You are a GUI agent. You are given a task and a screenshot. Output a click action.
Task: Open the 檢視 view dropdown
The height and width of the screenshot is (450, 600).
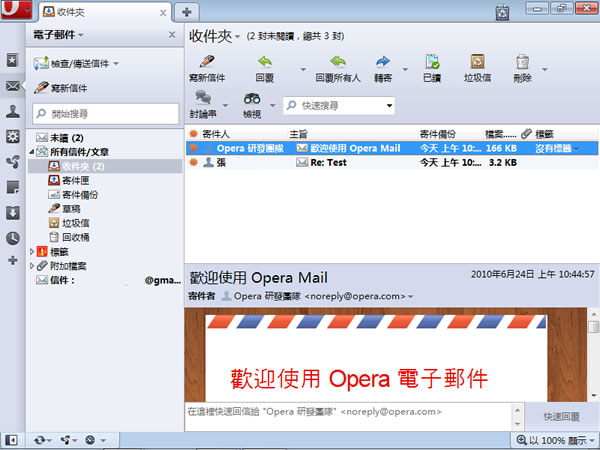point(256,104)
